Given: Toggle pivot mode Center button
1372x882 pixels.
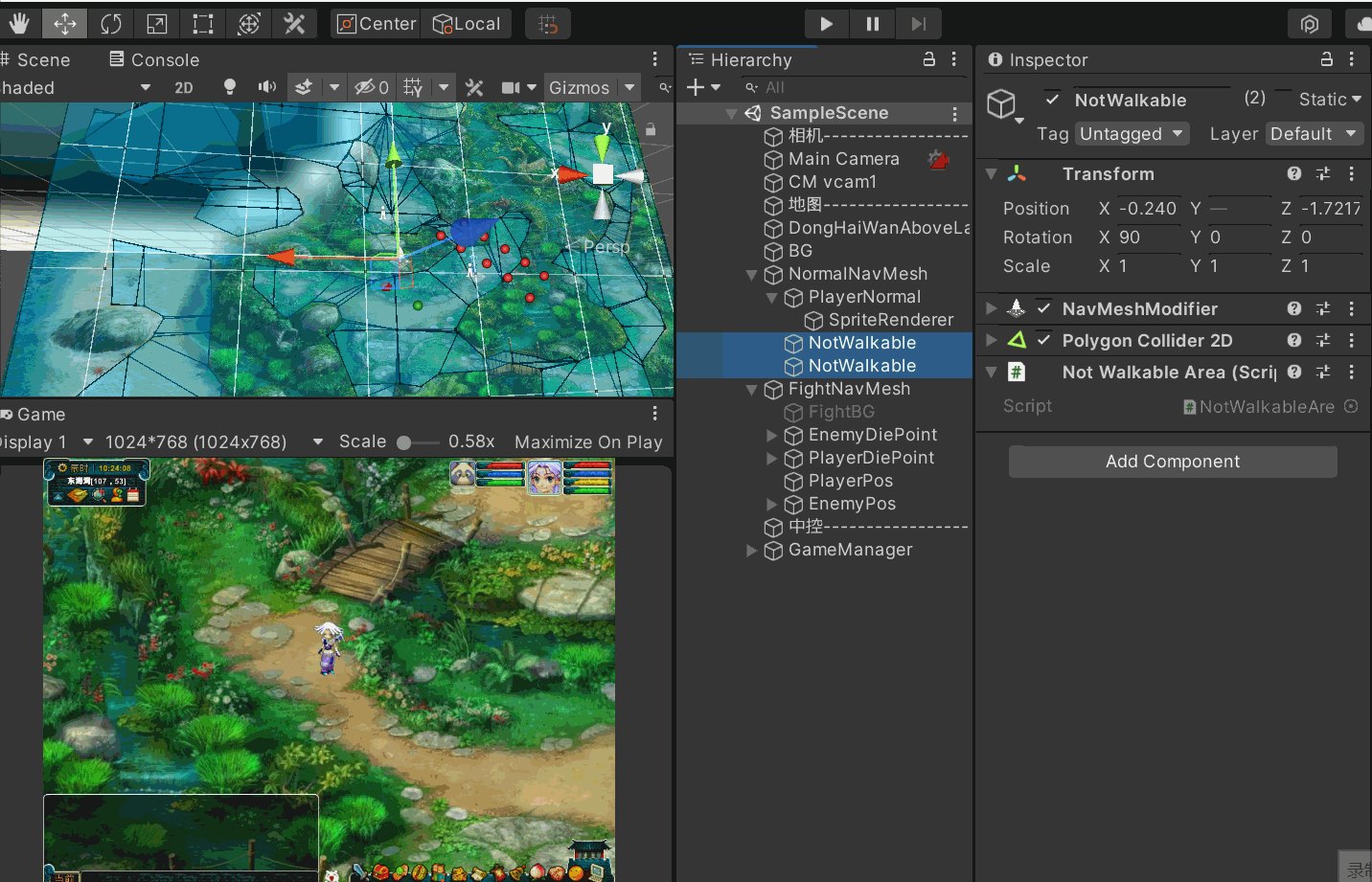Looking at the screenshot, I should coord(376,23).
